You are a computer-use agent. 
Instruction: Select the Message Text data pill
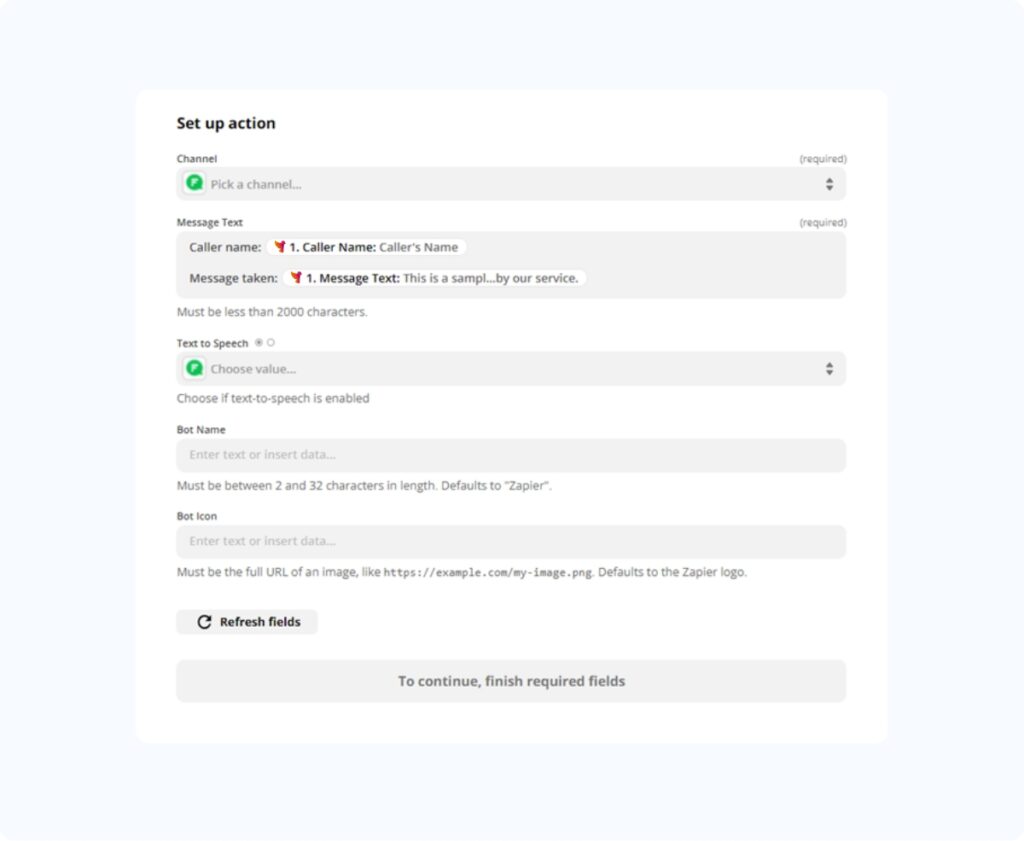tap(435, 278)
